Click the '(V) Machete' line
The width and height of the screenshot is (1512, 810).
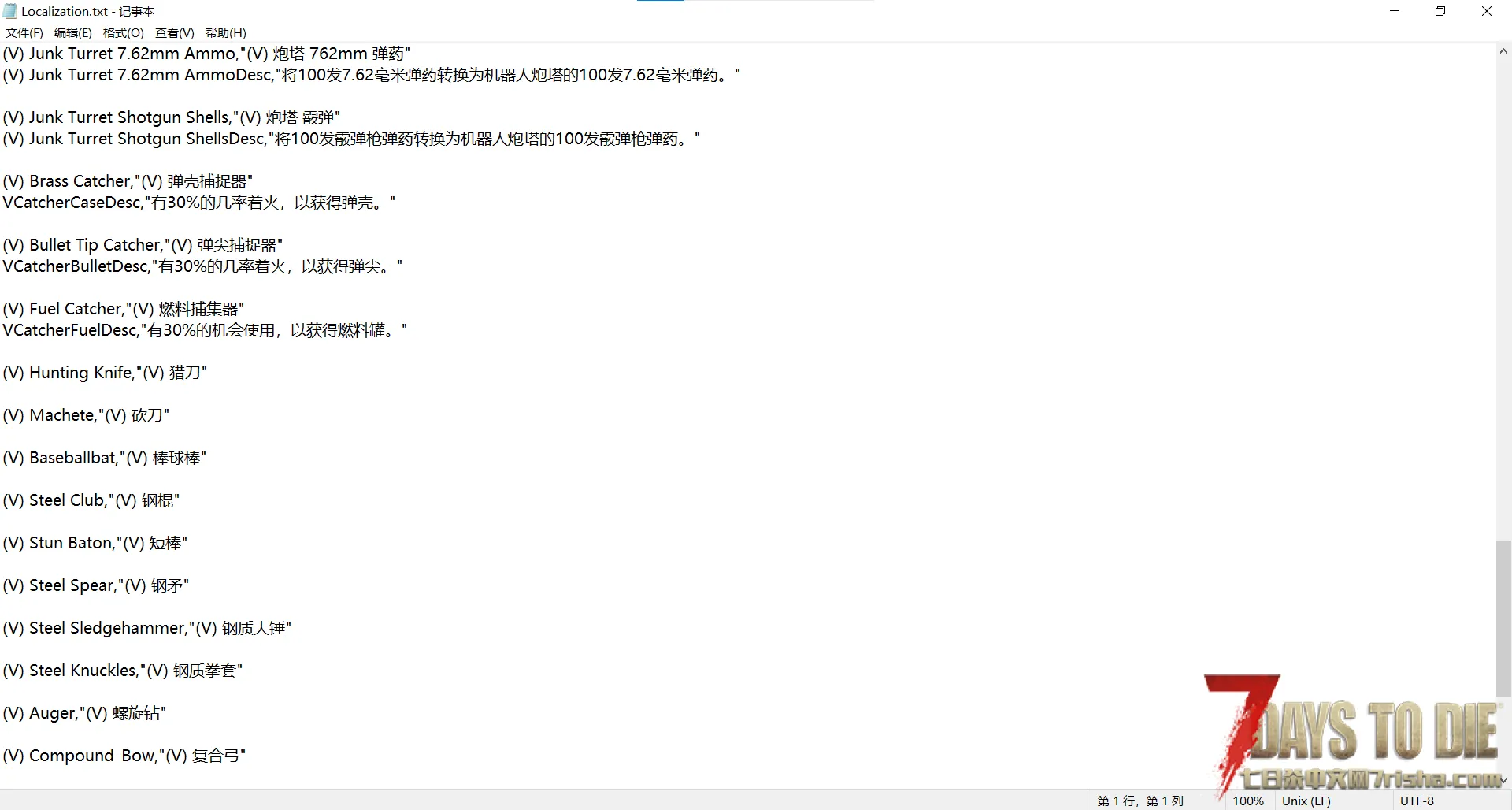tap(86, 415)
